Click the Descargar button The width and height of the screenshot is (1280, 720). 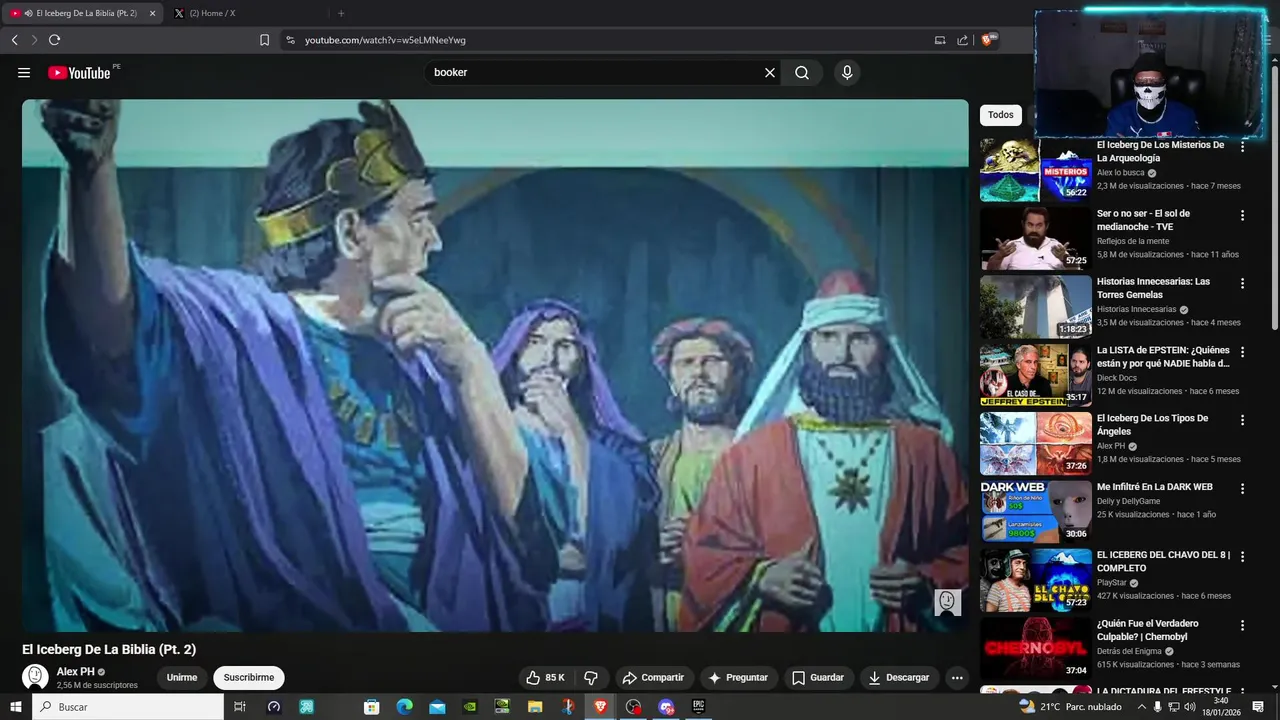[x=899, y=677]
